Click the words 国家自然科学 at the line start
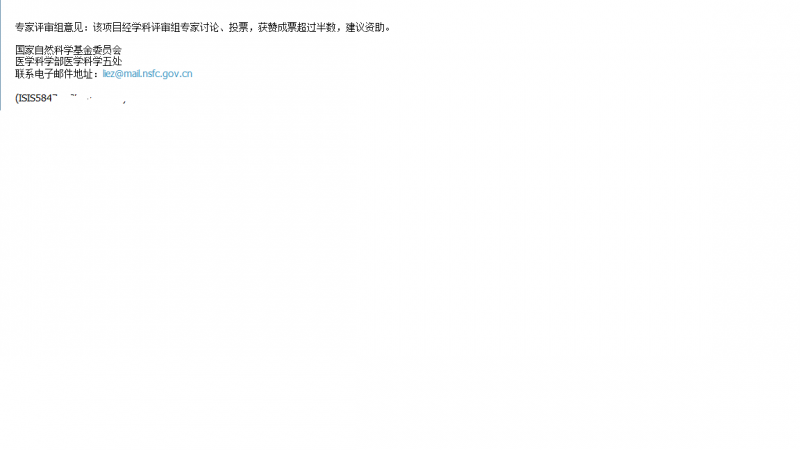The height and width of the screenshot is (450, 800). coord(44,50)
